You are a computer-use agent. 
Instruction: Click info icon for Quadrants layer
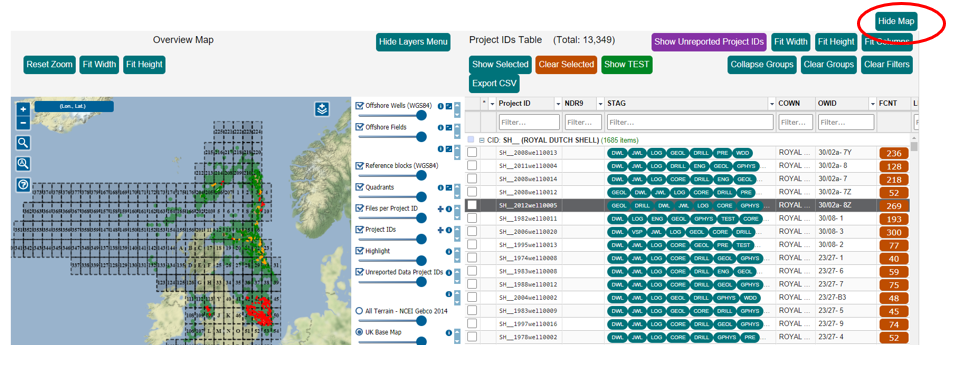(x=440, y=188)
